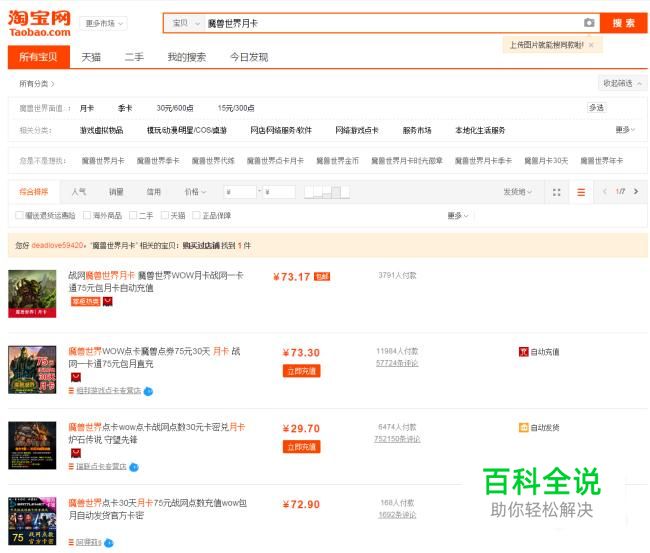This screenshot has height=553, width=650.
Task: Sort by 综合排序
Action: pyautogui.click(x=34, y=192)
